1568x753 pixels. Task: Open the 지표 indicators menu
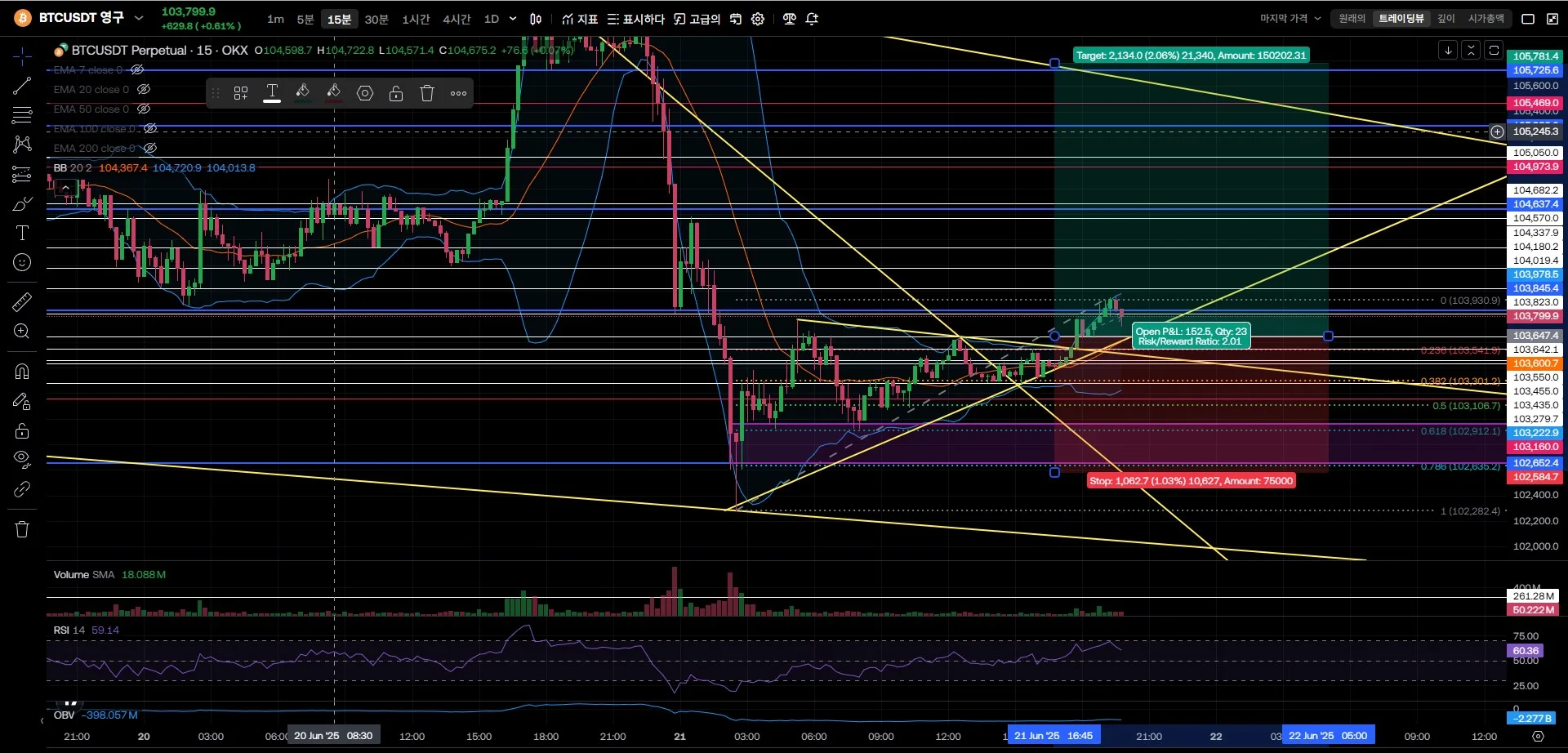[580, 19]
